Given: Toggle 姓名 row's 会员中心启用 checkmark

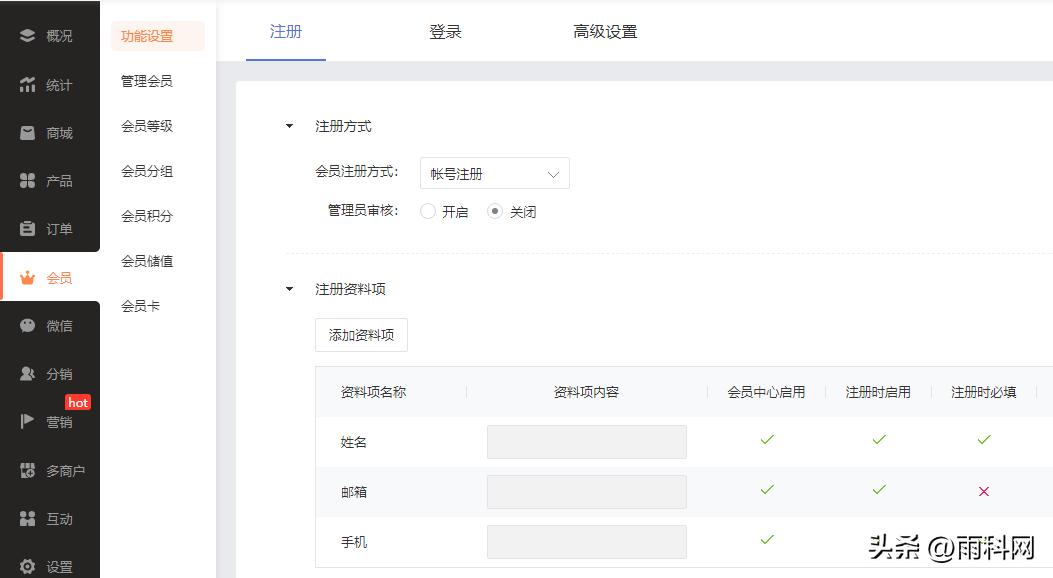Looking at the screenshot, I should [x=765, y=440].
